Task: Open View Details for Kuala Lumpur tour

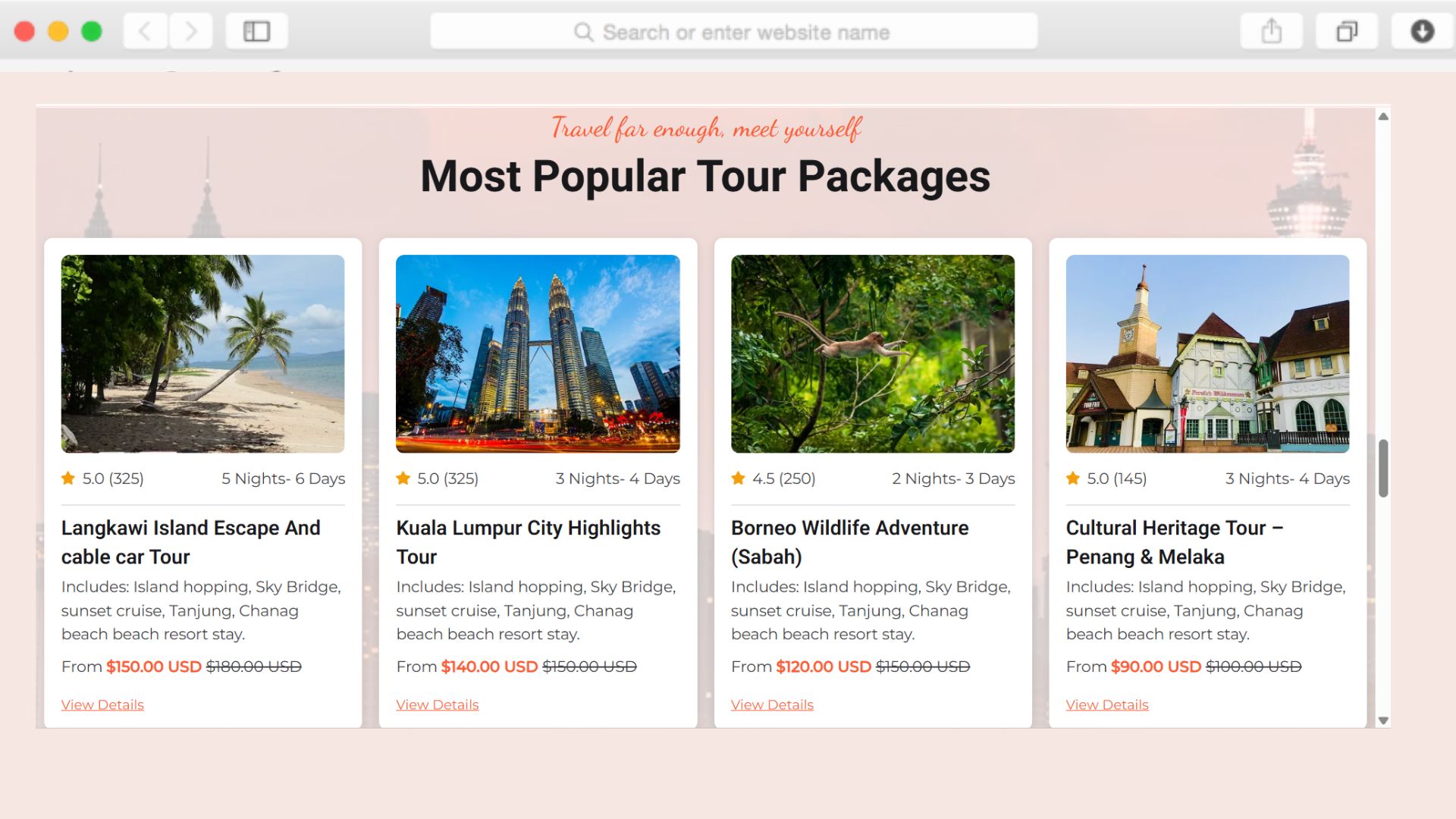Action: (x=438, y=704)
